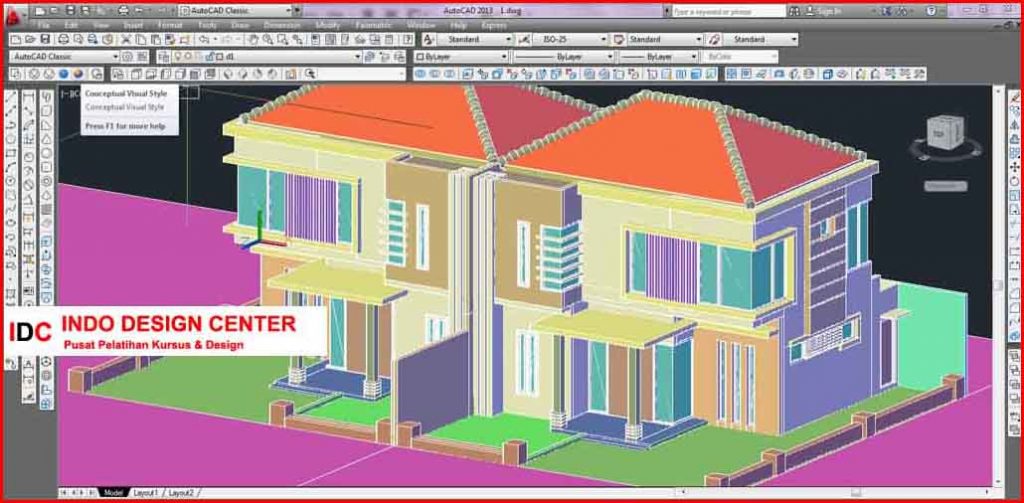The width and height of the screenshot is (1024, 503).
Task: Click the Open file icon in Standard toolbar
Action: point(31,40)
